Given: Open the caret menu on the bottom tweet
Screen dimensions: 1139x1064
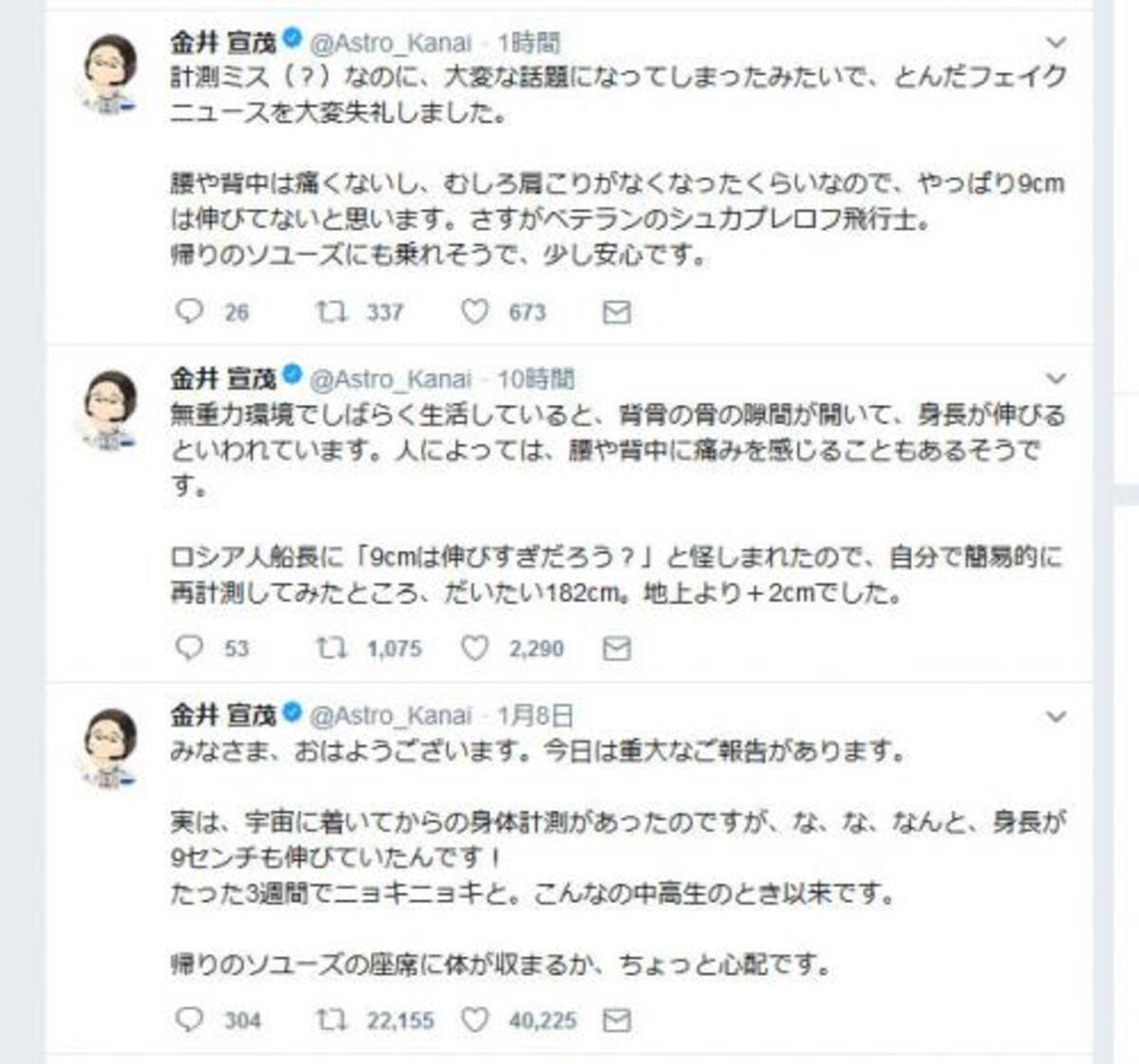Looking at the screenshot, I should [x=1054, y=715].
